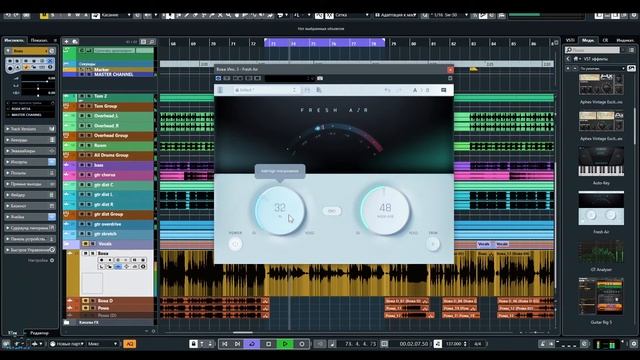Open the Микс dropdown in lower bar

pyautogui.click(x=102, y=344)
